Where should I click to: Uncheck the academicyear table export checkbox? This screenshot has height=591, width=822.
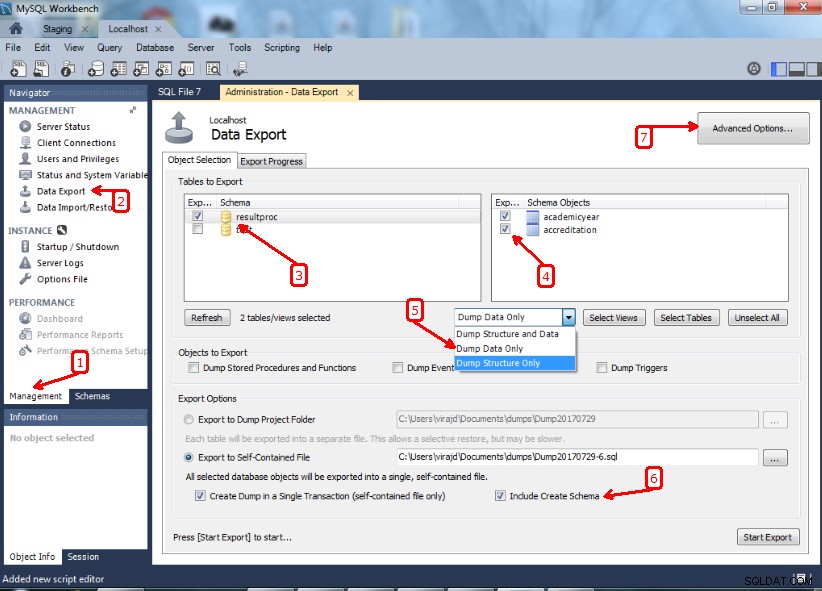tap(505, 216)
